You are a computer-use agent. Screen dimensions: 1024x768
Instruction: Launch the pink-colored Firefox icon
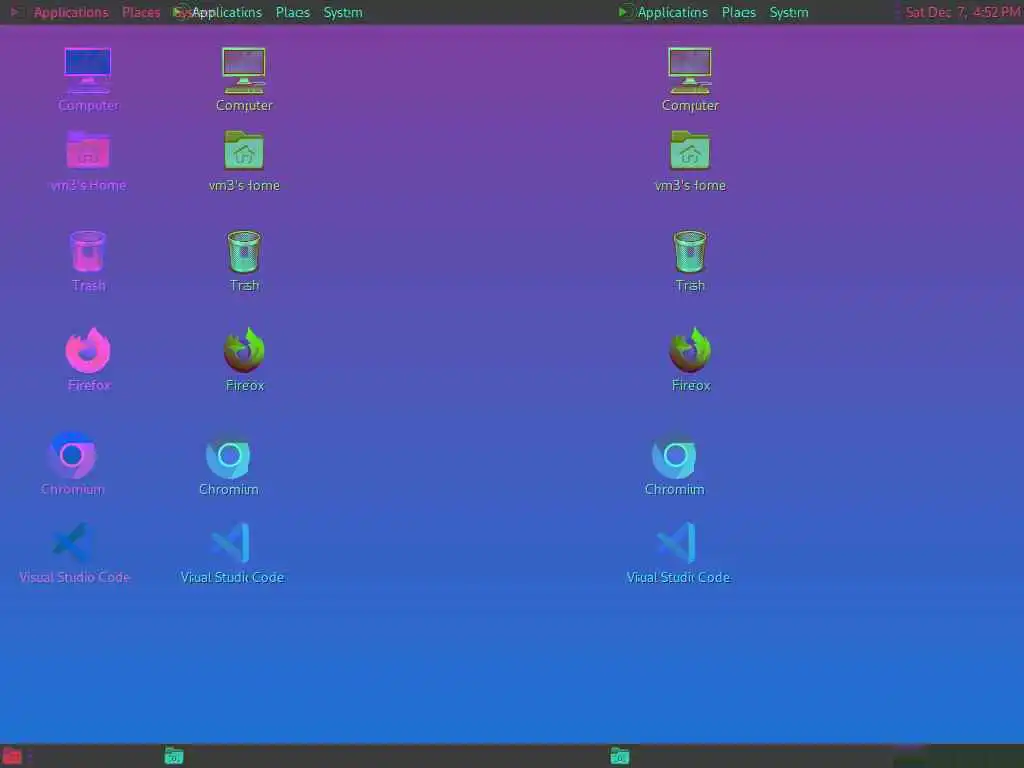click(88, 351)
